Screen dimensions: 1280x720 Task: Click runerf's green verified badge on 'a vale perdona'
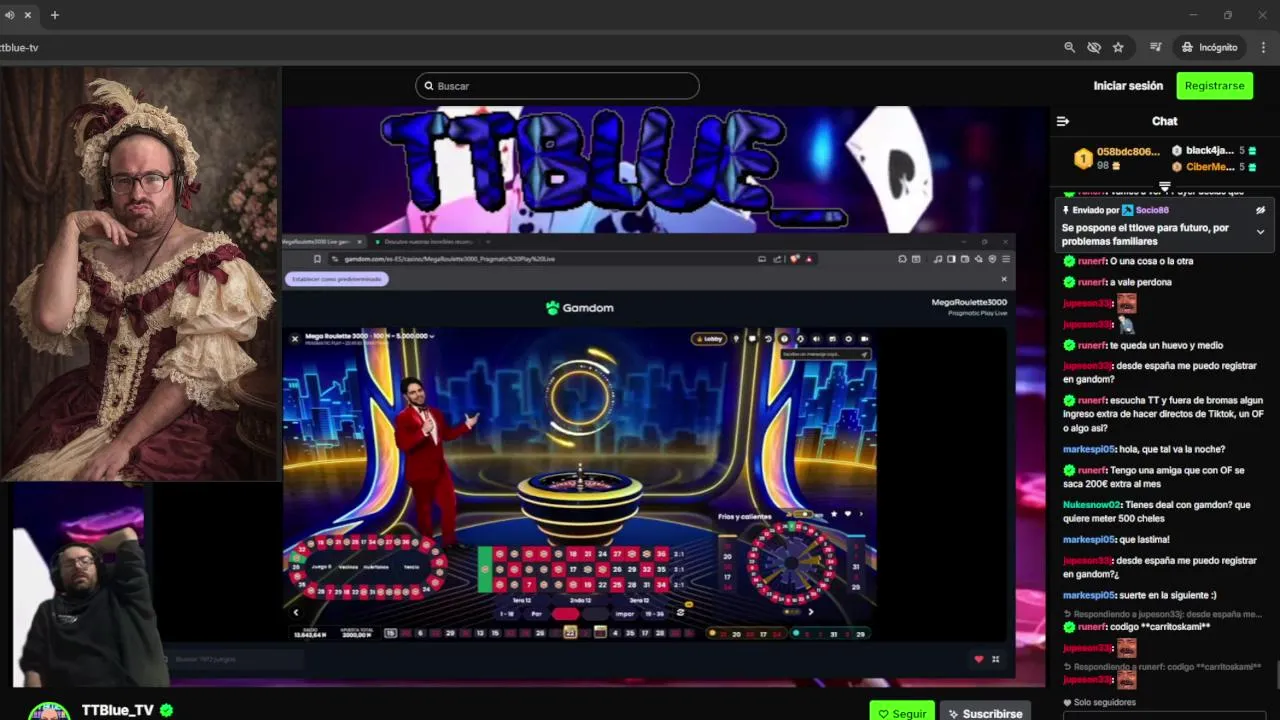(1069, 282)
